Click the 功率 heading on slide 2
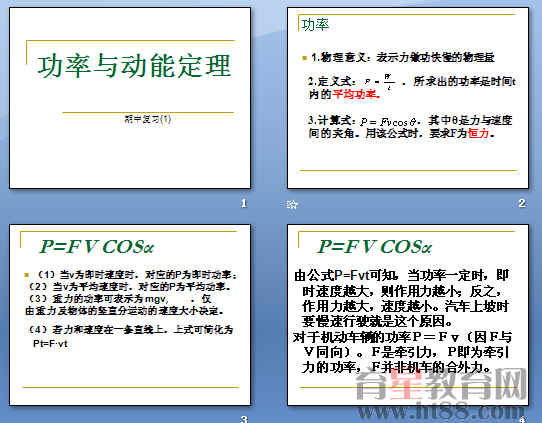Image resolution: width=542 pixels, height=423 pixels. click(x=315, y=25)
